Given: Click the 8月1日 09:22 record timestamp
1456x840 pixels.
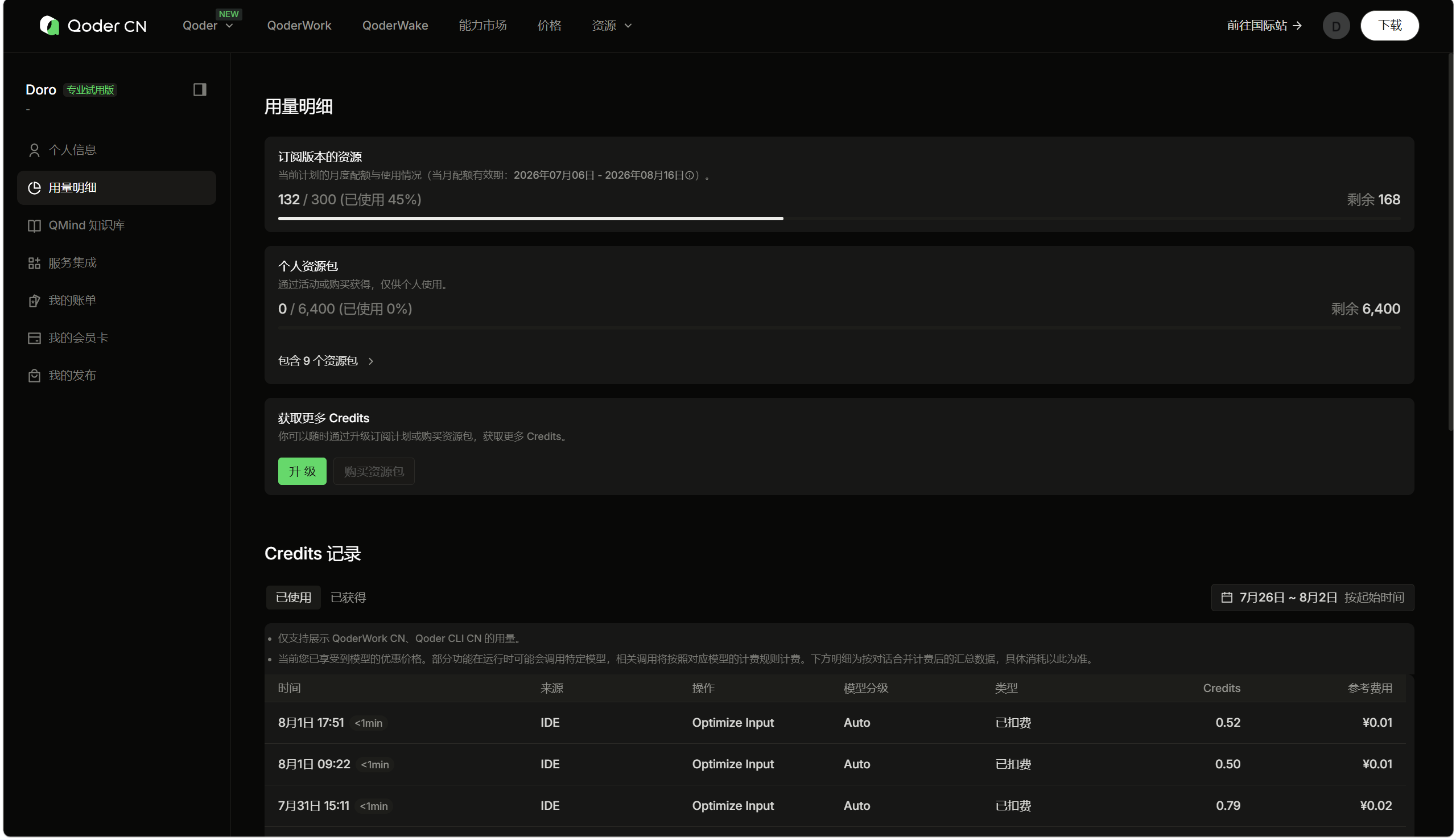Looking at the screenshot, I should [x=314, y=764].
